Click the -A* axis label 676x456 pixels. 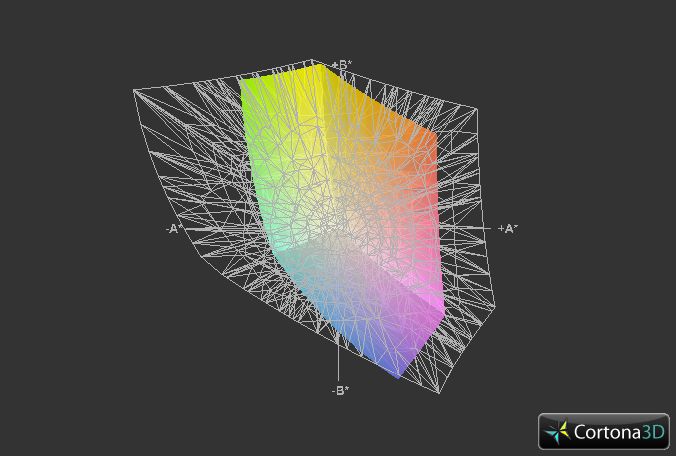(174, 229)
